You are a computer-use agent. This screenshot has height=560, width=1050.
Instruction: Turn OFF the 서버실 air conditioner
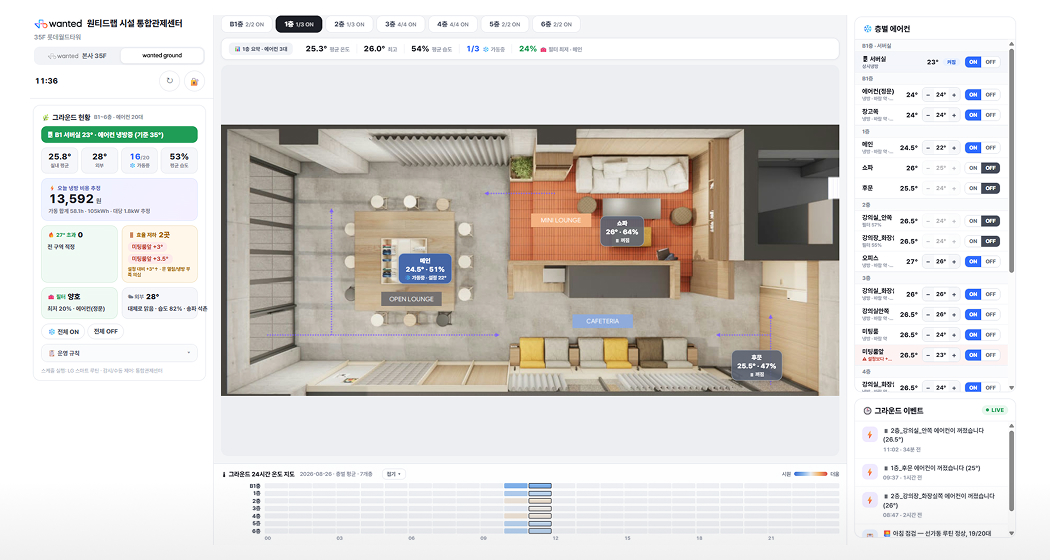(x=990, y=62)
